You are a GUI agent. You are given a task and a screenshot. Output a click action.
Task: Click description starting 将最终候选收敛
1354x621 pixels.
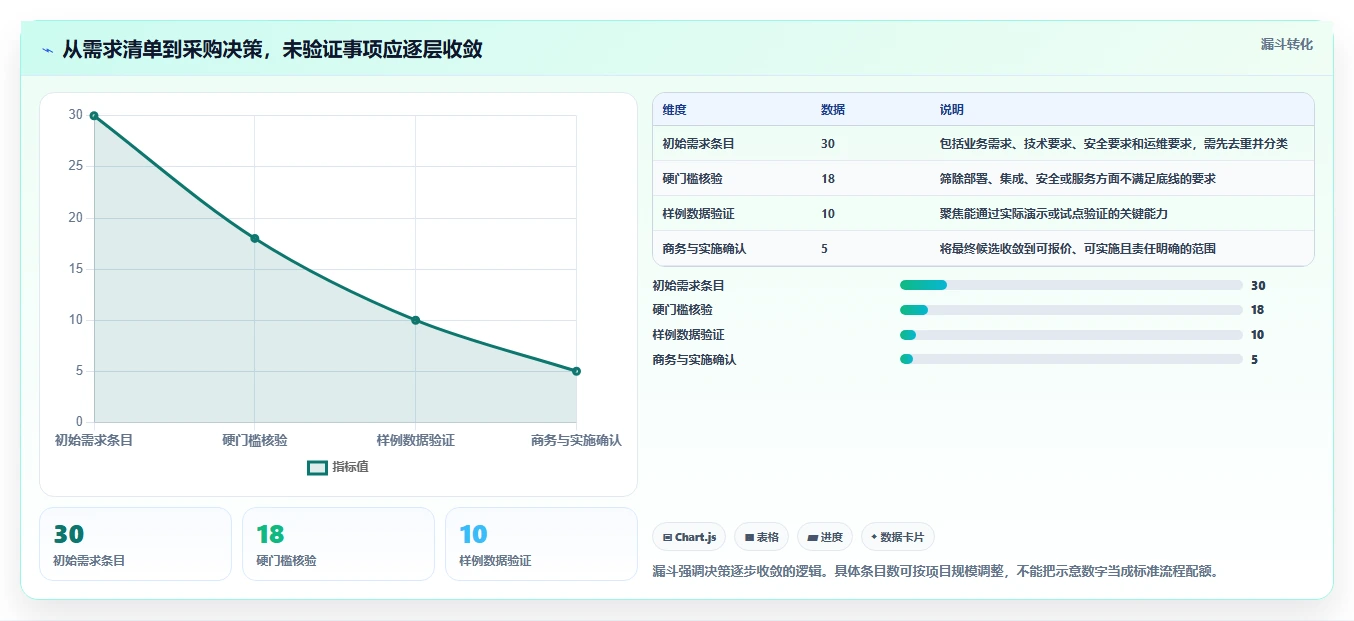pyautogui.click(x=1078, y=249)
